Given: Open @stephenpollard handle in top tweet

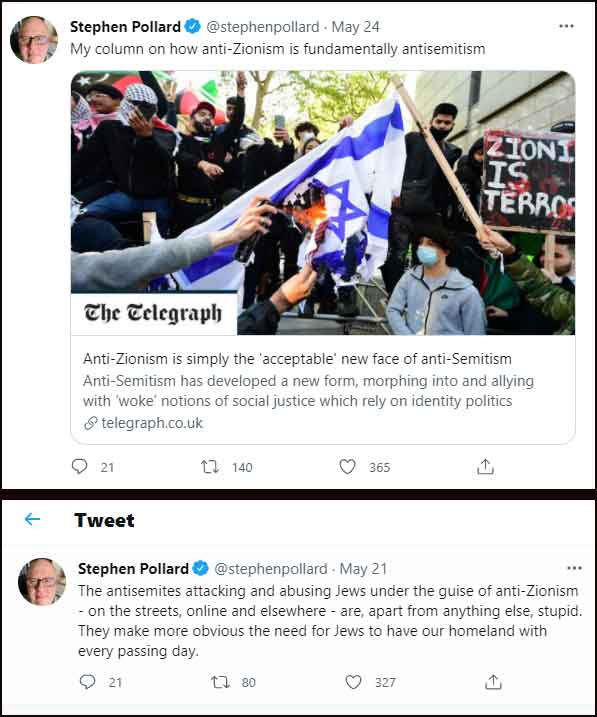Looking at the screenshot, I should tap(263, 27).
